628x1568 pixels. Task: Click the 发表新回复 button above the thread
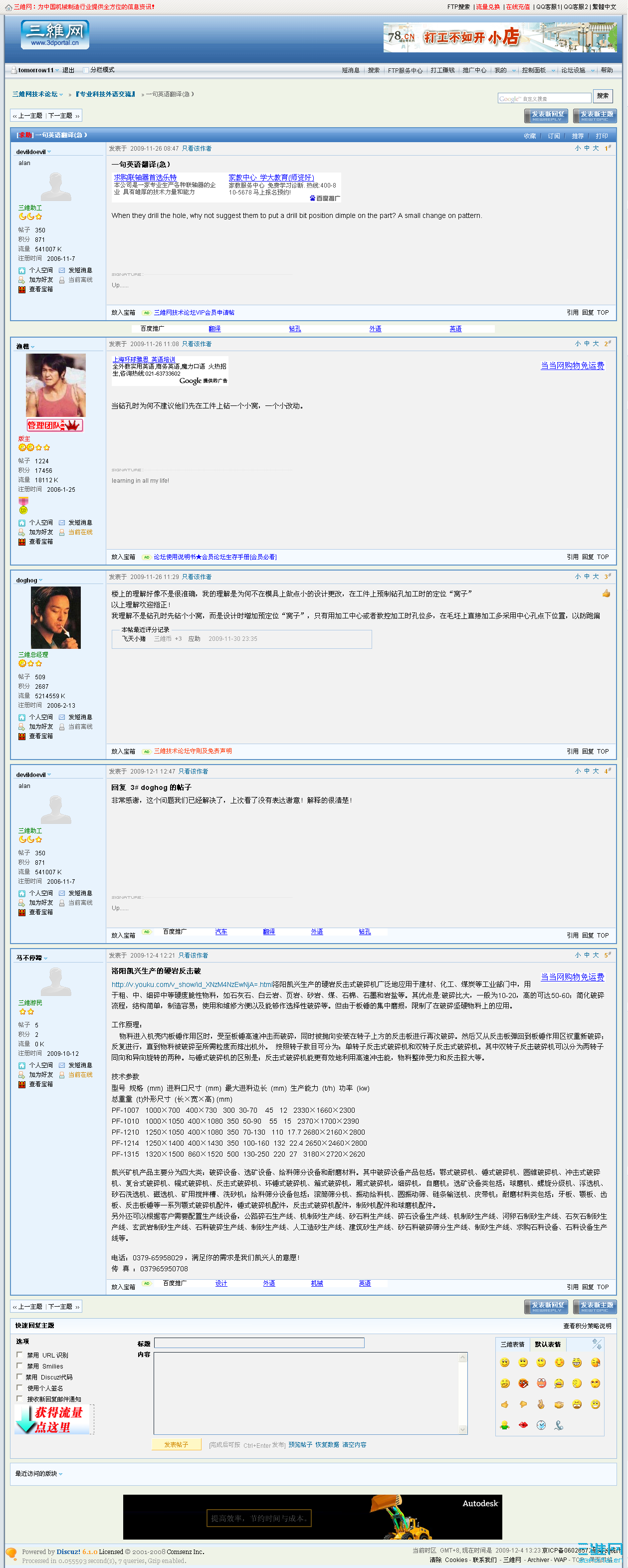(546, 116)
